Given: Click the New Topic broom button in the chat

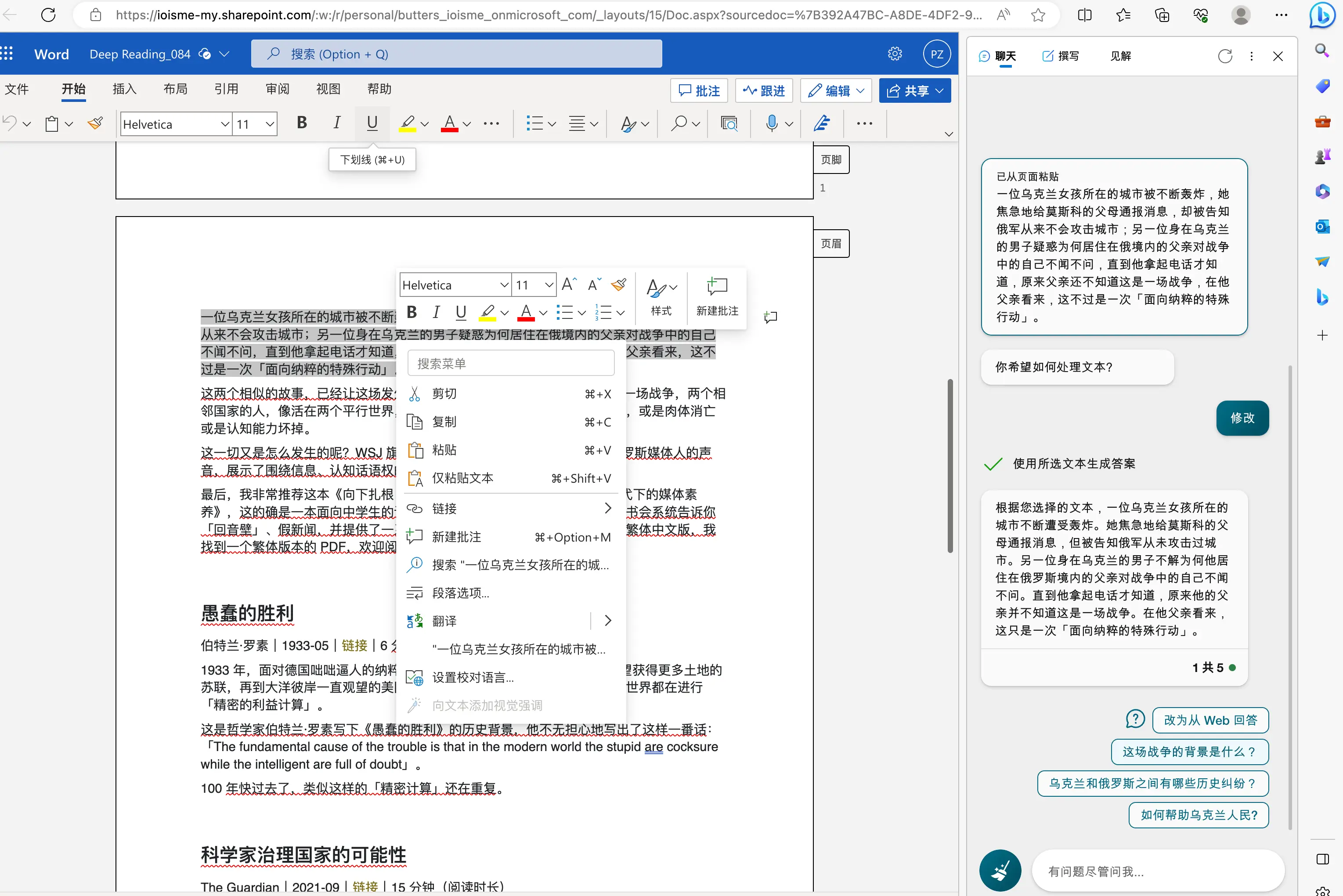Looking at the screenshot, I should click(x=1000, y=870).
